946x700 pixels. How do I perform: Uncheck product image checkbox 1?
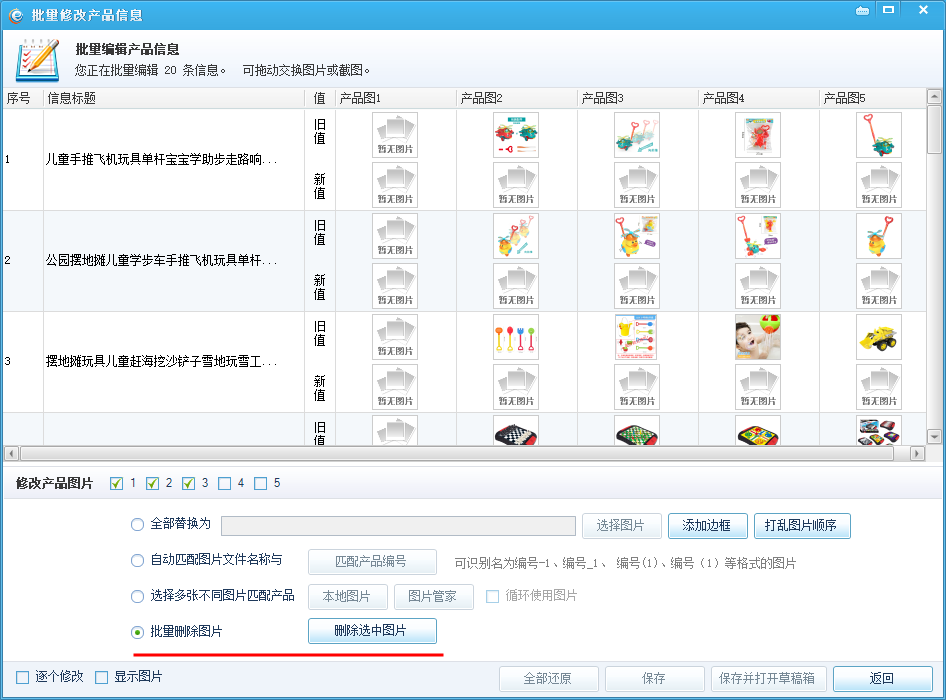(117, 484)
